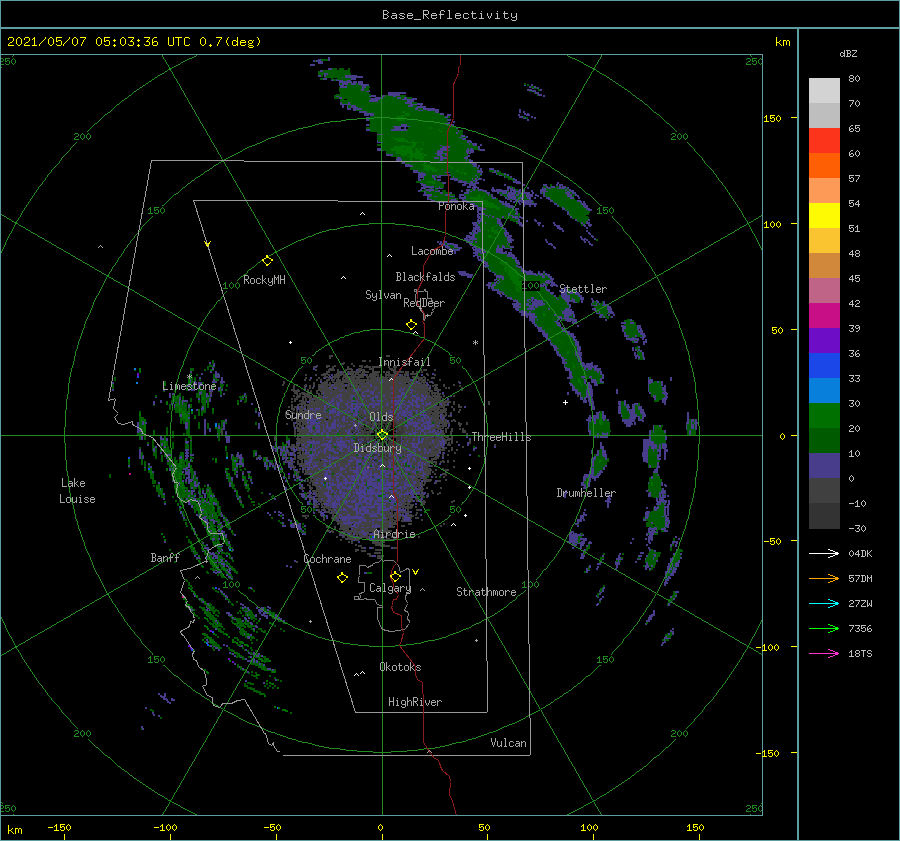Screen dimensions: 900x841
Task: Click the asterisk marker above ThreeHills
Action: (475, 343)
